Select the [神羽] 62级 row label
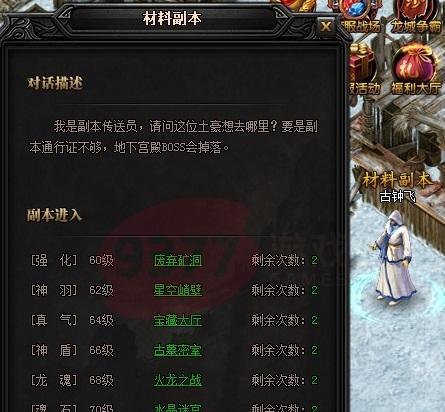This screenshot has width=445, height=412. pos(72,290)
